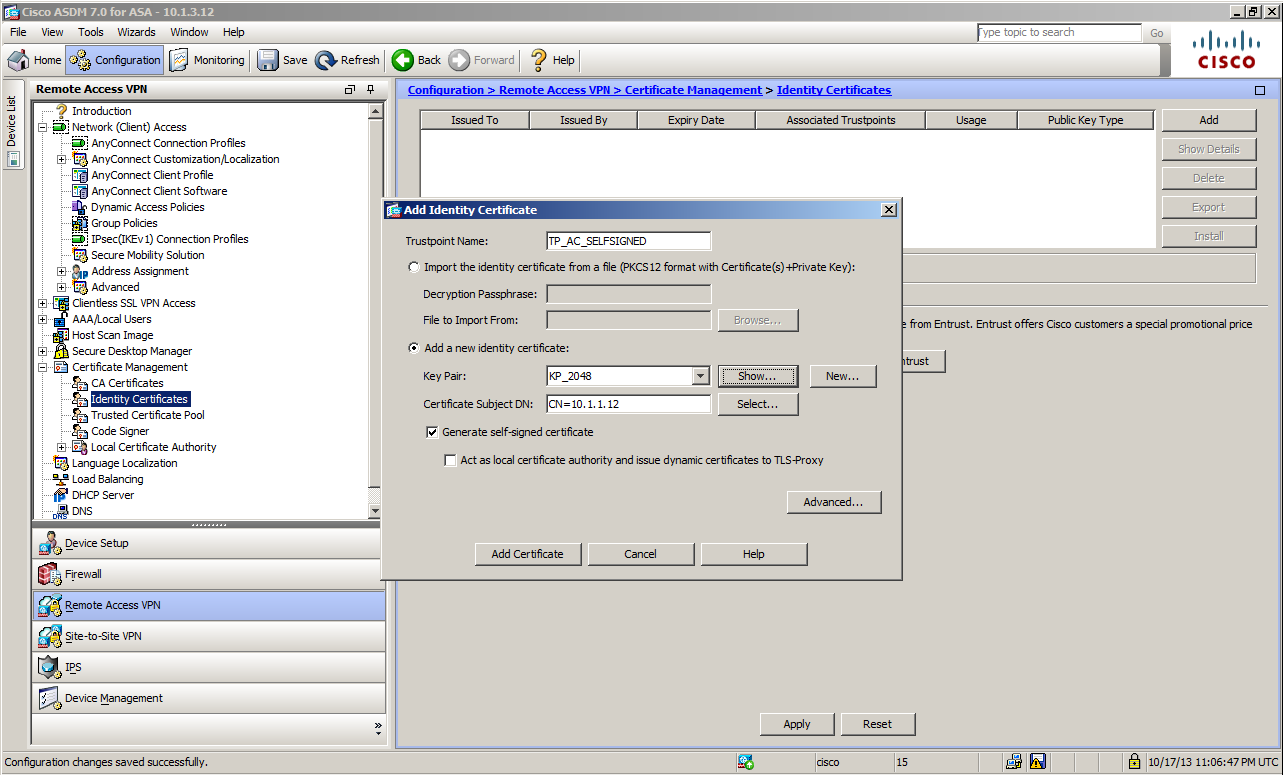Select Secure Mobility Solution in the tree

[x=148, y=255]
